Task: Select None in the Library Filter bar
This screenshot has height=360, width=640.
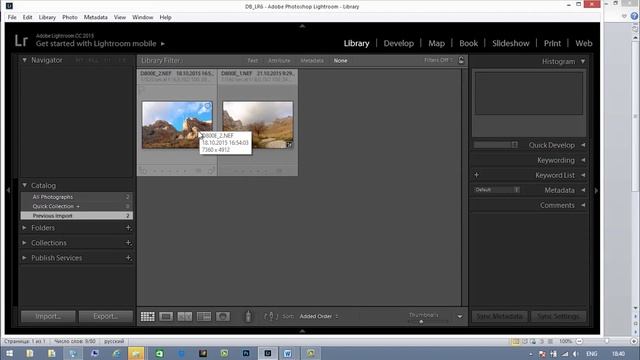Action: coord(340,60)
